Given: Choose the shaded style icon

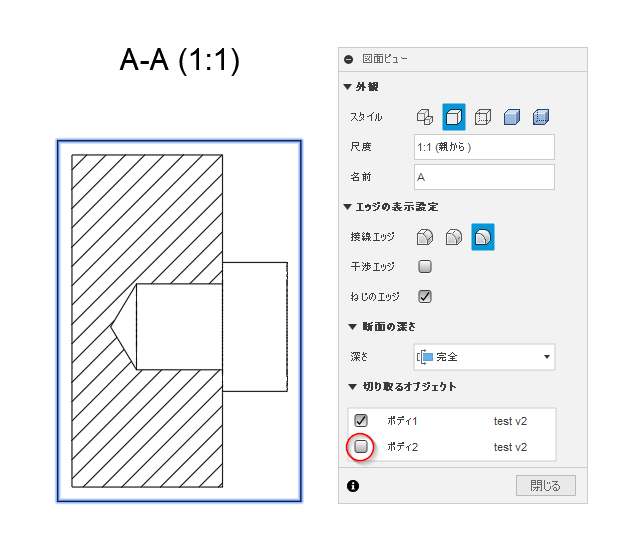Looking at the screenshot, I should click(512, 117).
